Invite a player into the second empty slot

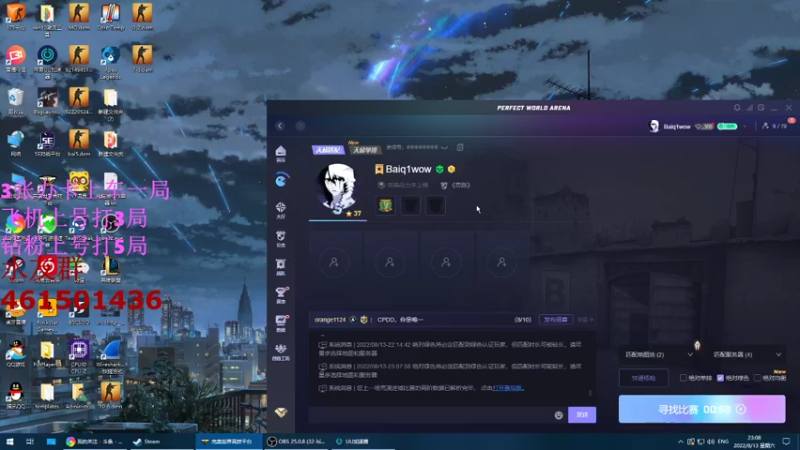pyautogui.click(x=390, y=263)
